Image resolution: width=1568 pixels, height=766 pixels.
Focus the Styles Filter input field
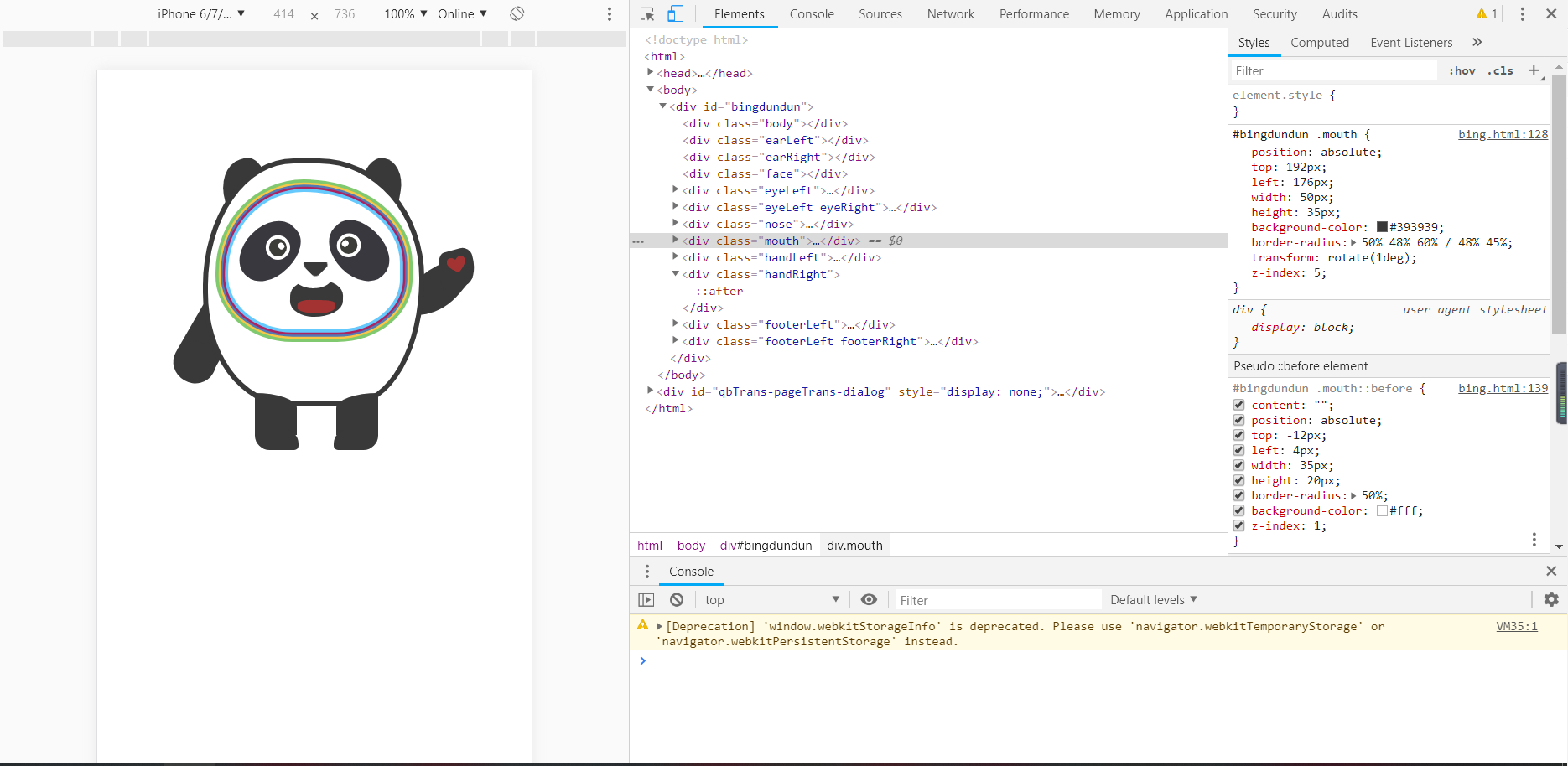click(1333, 71)
